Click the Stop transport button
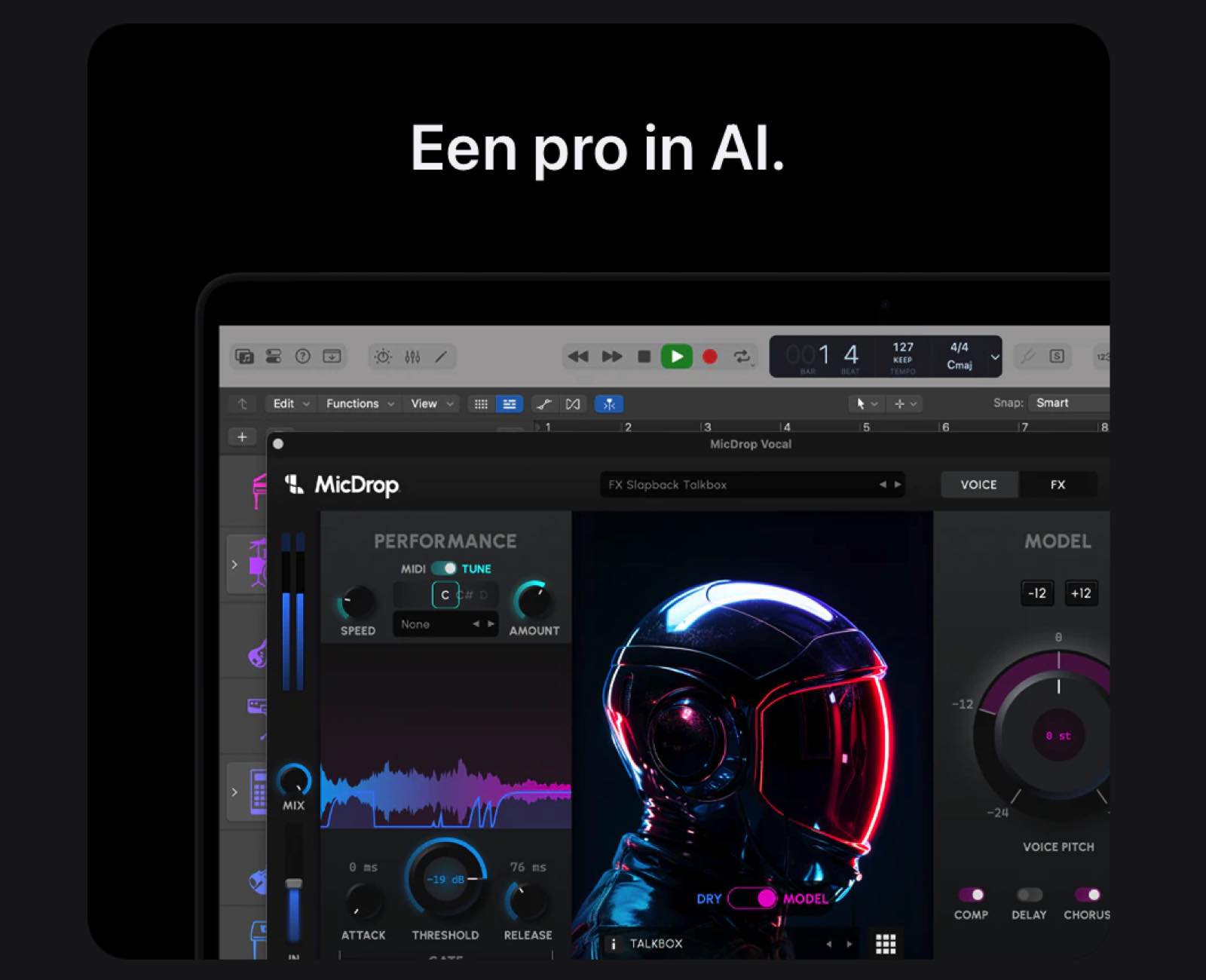Screen dimensions: 1206x980 (644, 357)
